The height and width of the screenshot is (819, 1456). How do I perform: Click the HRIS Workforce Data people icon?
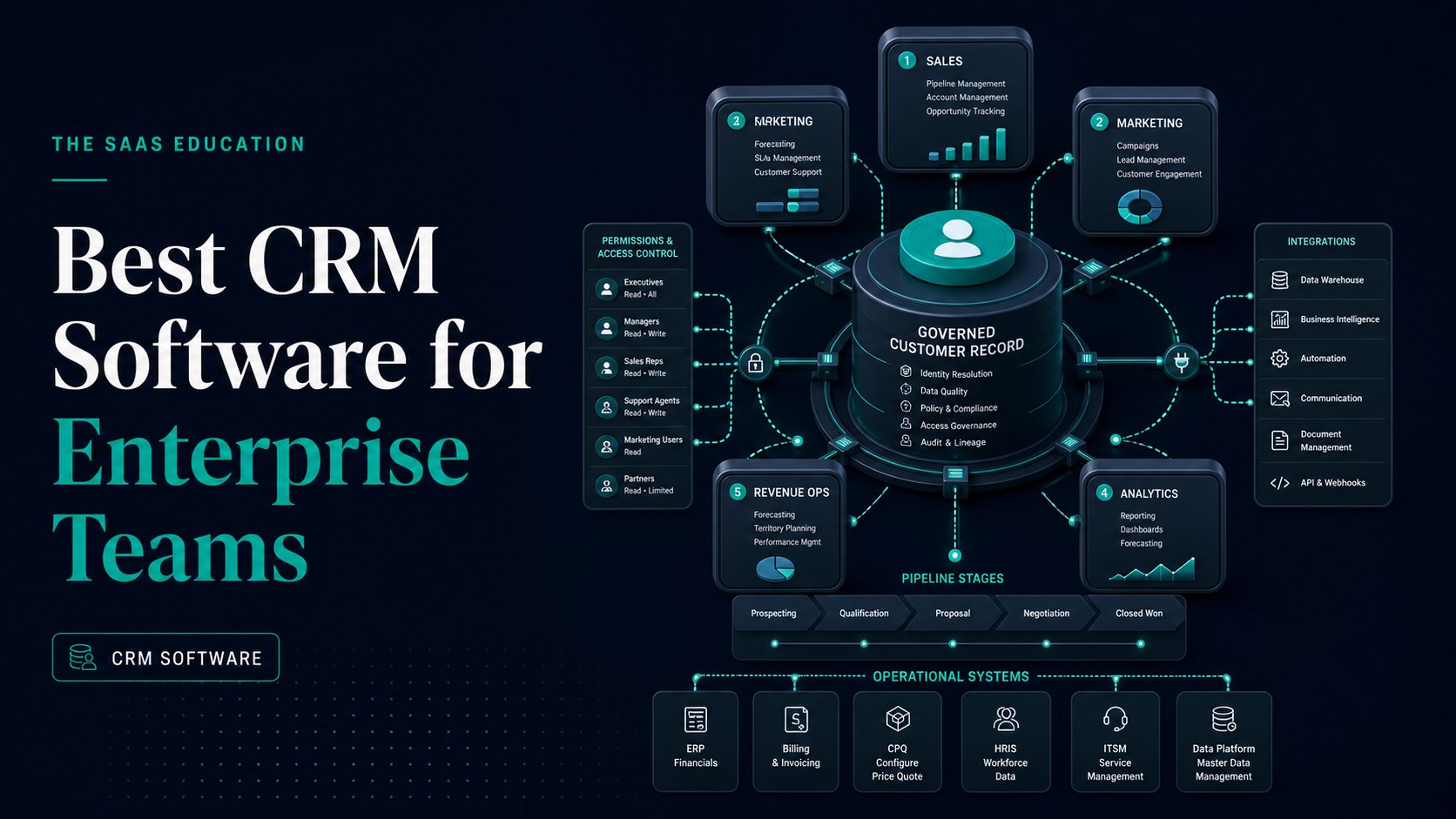[x=1006, y=719]
